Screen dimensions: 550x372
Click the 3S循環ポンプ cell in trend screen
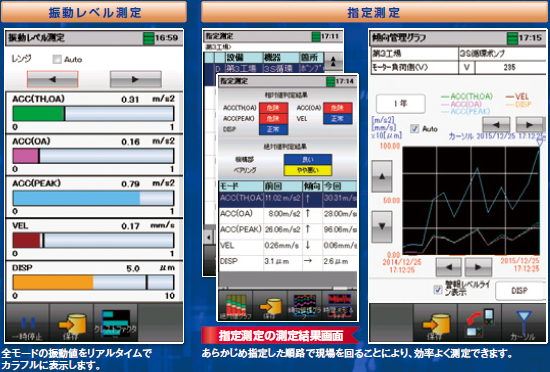(x=502, y=54)
